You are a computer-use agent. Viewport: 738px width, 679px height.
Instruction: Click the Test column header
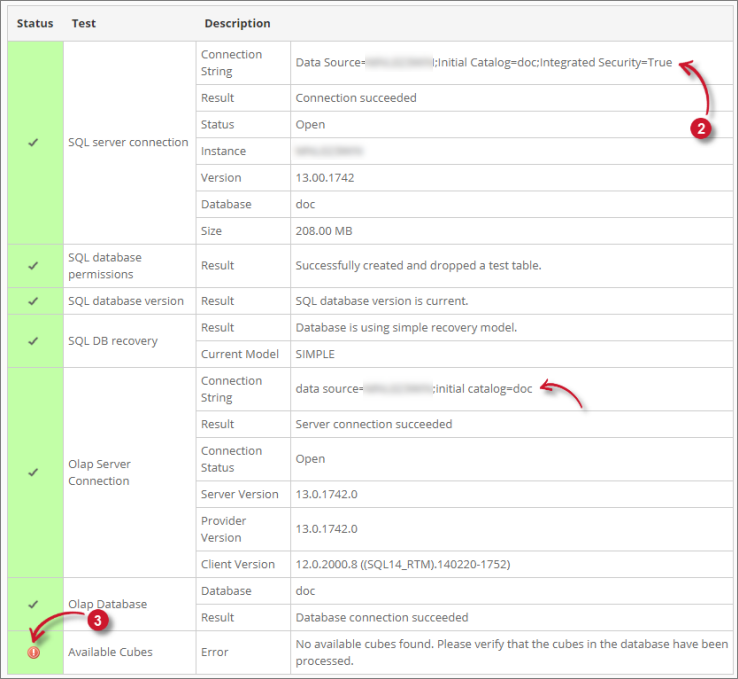coord(84,24)
